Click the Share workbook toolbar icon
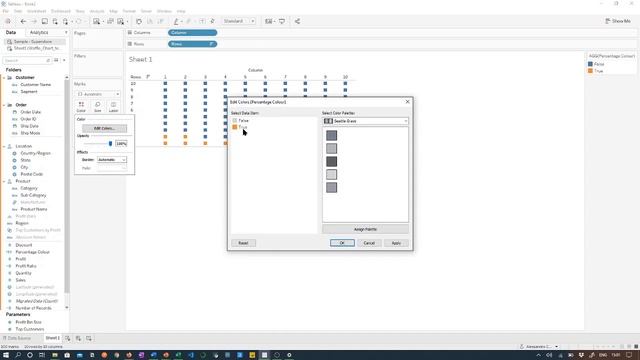 (x=298, y=21)
